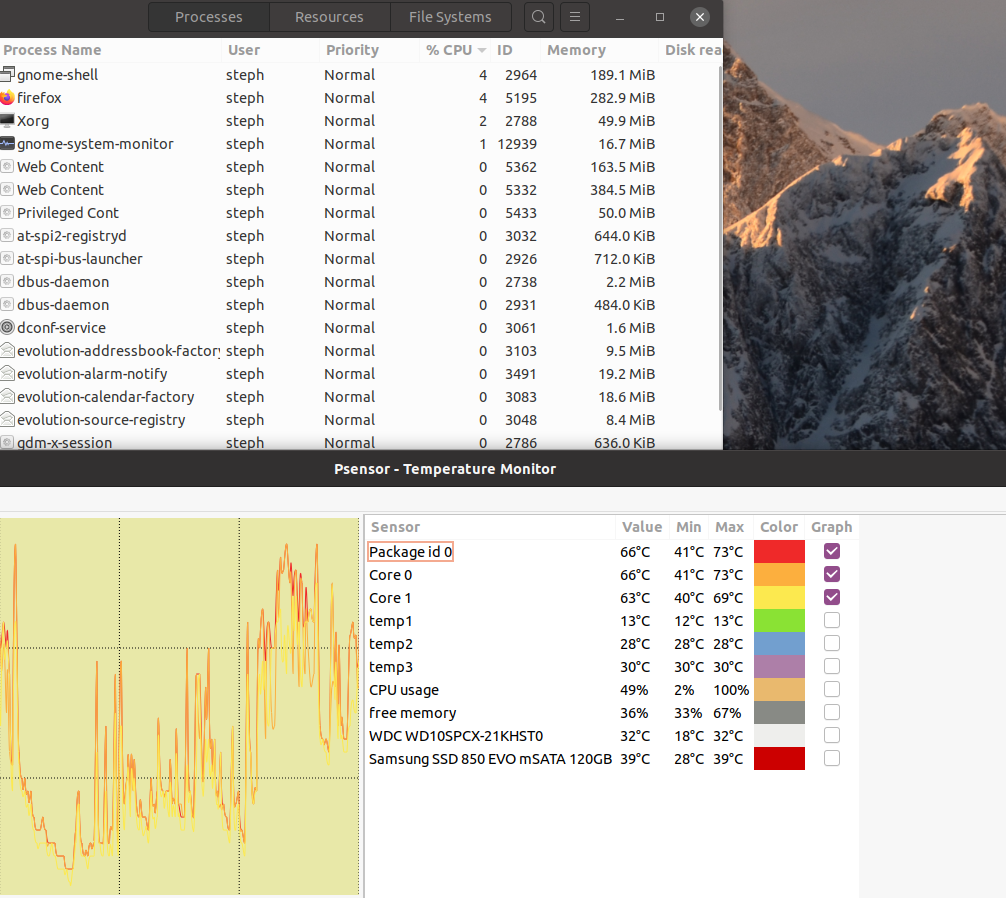This screenshot has width=1006, height=898.
Task: Select the firefox process icon
Action: pyautogui.click(x=7, y=97)
